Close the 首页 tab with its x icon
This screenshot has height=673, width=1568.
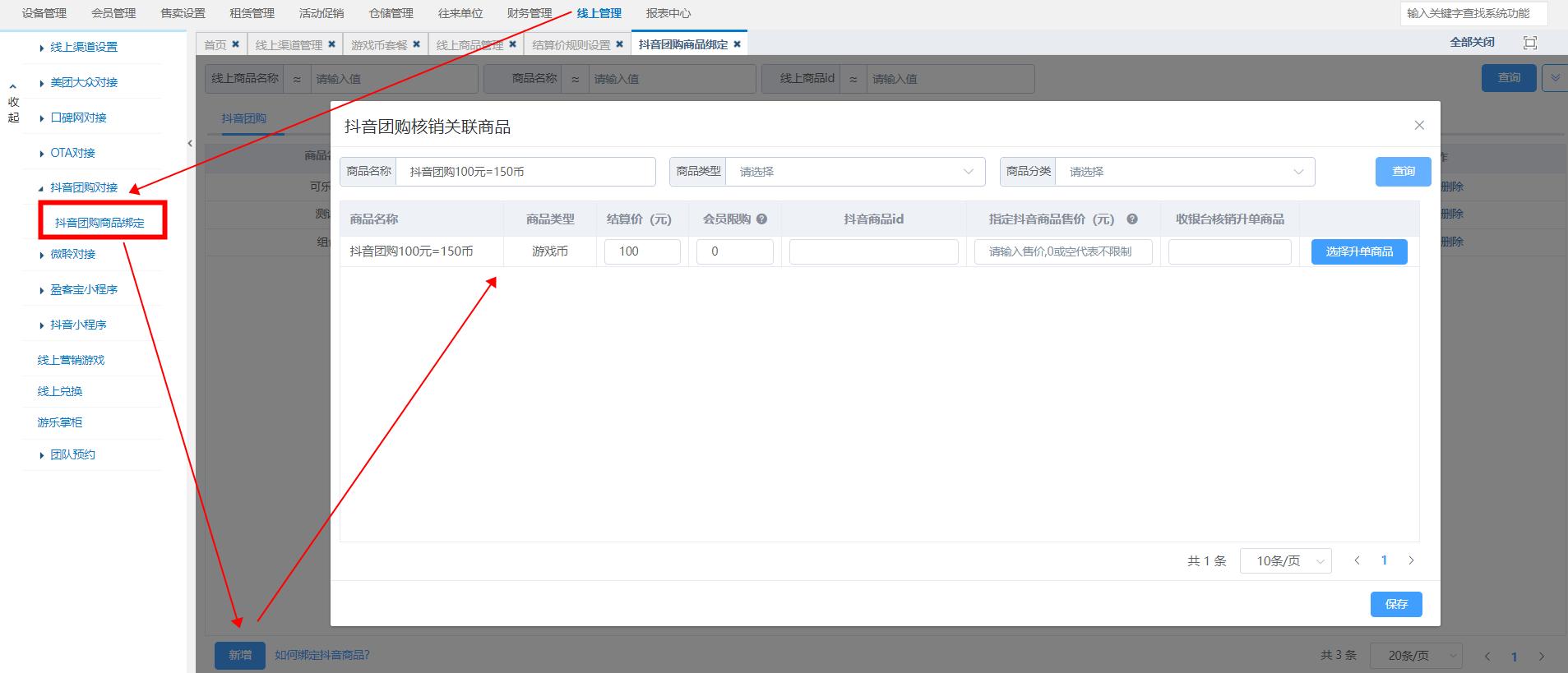coord(236,44)
